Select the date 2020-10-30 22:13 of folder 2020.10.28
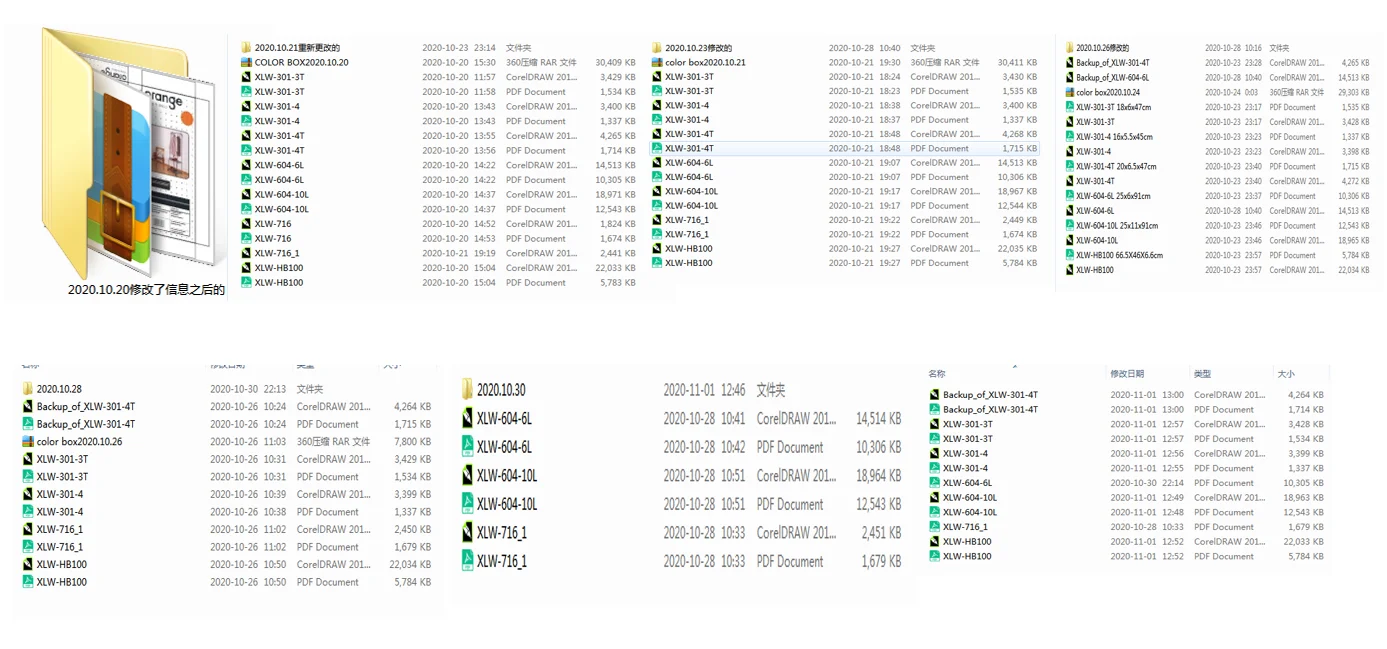The height and width of the screenshot is (649, 1387). tap(248, 389)
